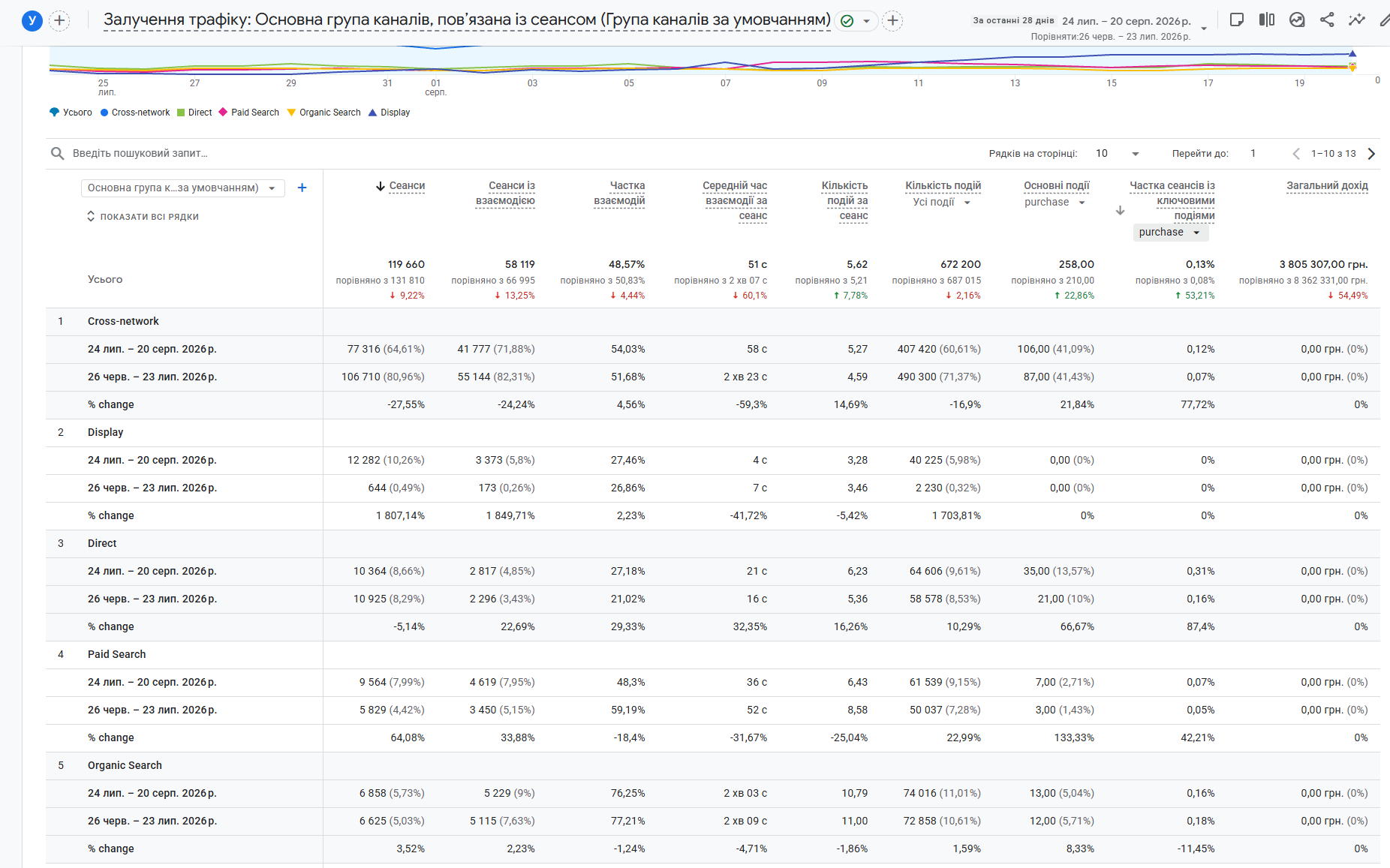The width and height of the screenshot is (1390, 868).
Task: Click the trend analysis icon in header
Action: (1297, 20)
